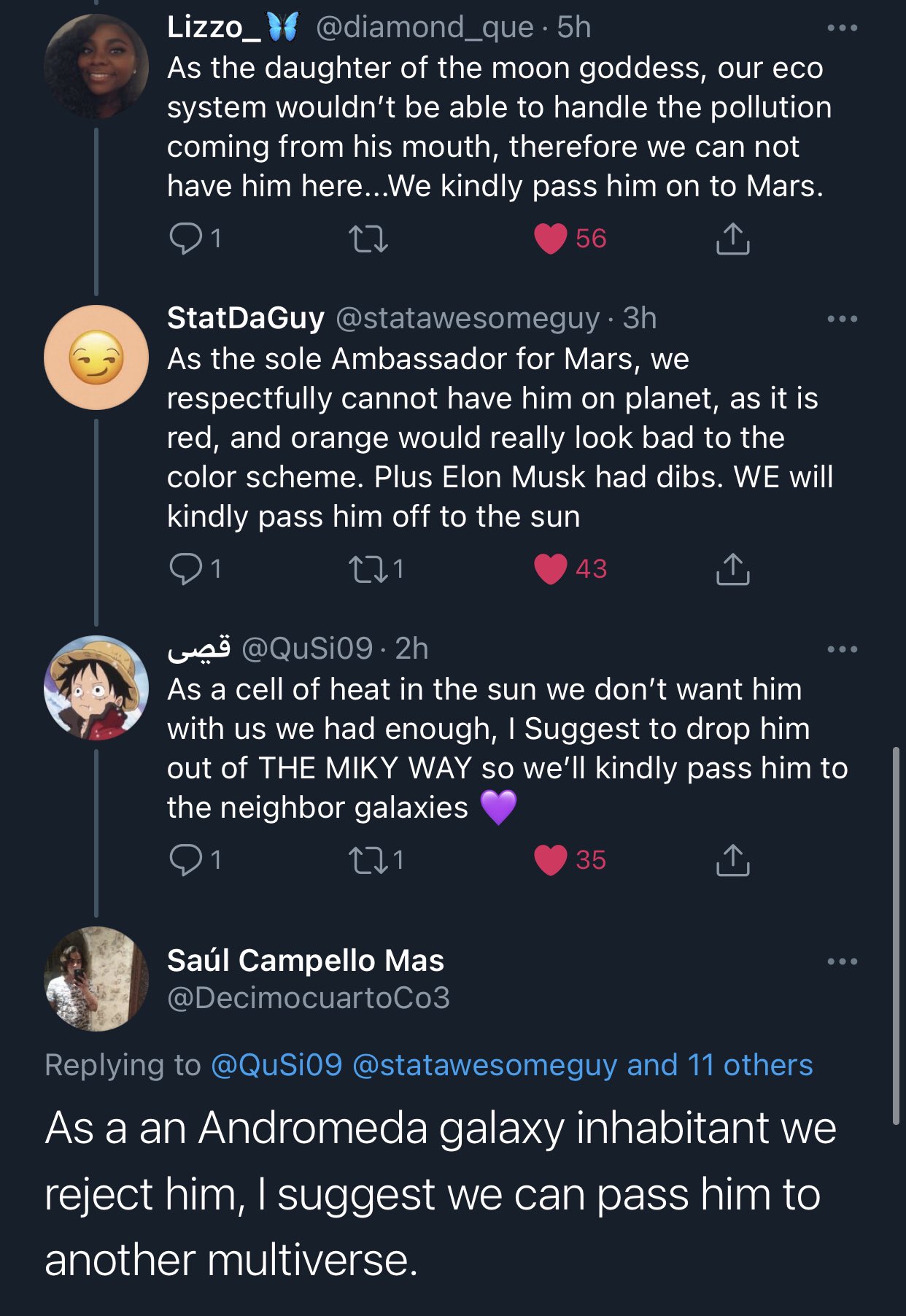Unlike StatDaGuy's tweet with 43 likes

(x=551, y=569)
